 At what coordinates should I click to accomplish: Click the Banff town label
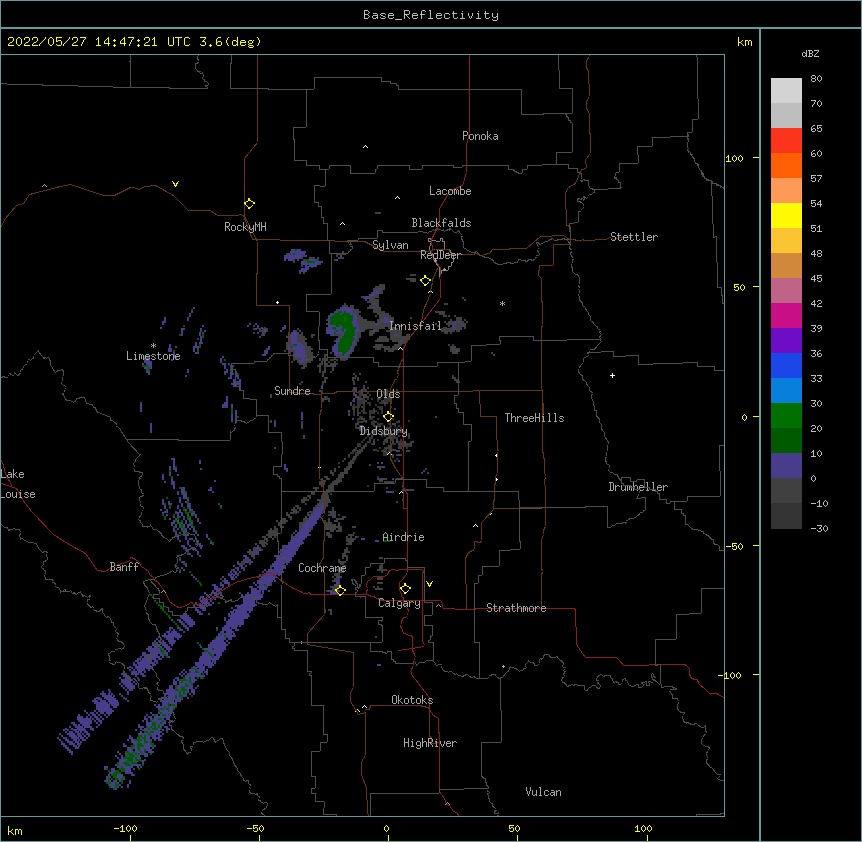coord(124,567)
